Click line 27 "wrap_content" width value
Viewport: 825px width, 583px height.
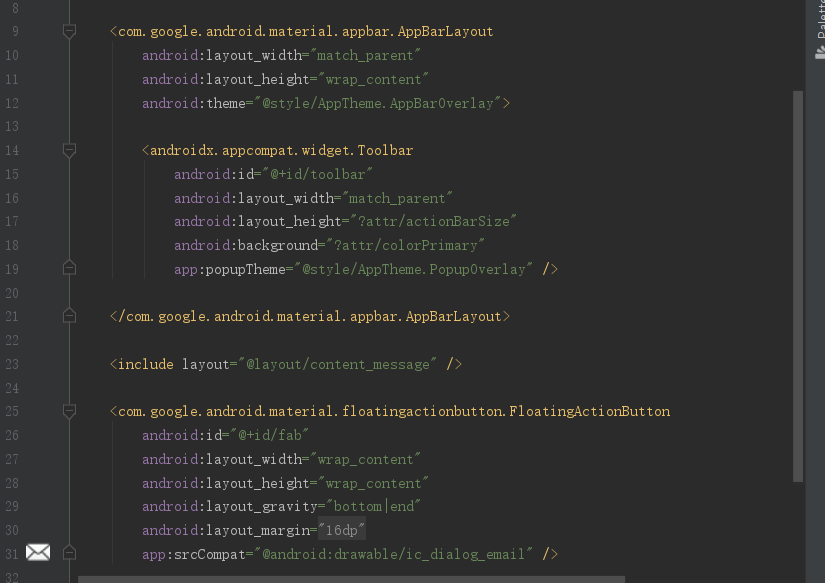[366, 459]
